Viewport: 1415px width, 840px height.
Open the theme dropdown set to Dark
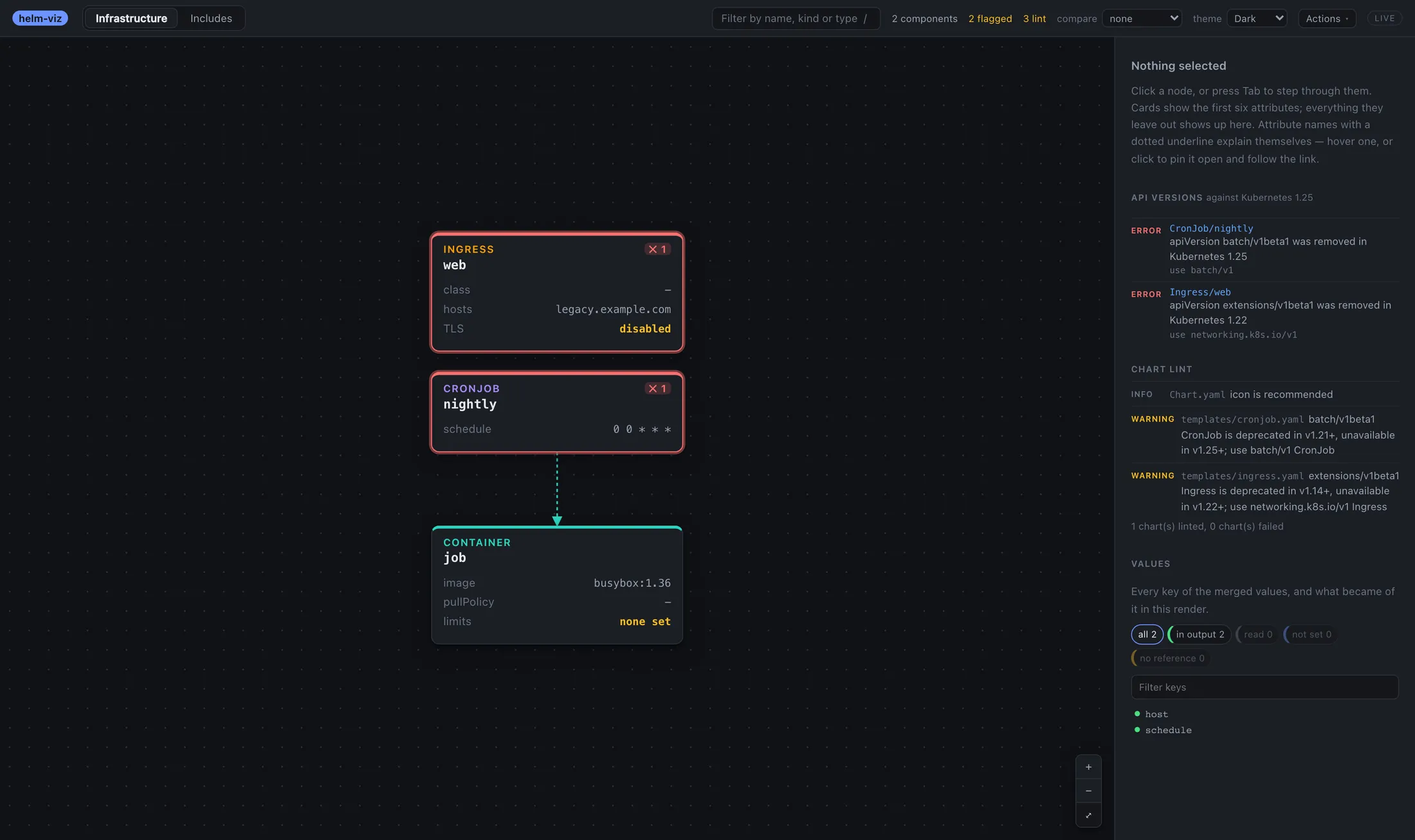[1257, 18]
